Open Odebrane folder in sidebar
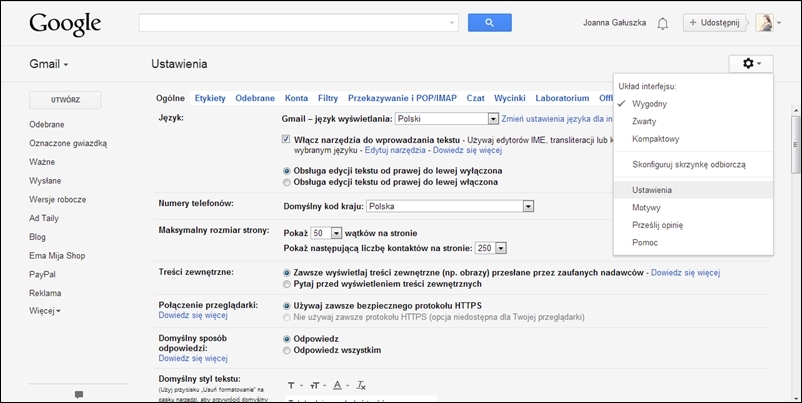Screen dimensions: 802x403 tap(47, 124)
